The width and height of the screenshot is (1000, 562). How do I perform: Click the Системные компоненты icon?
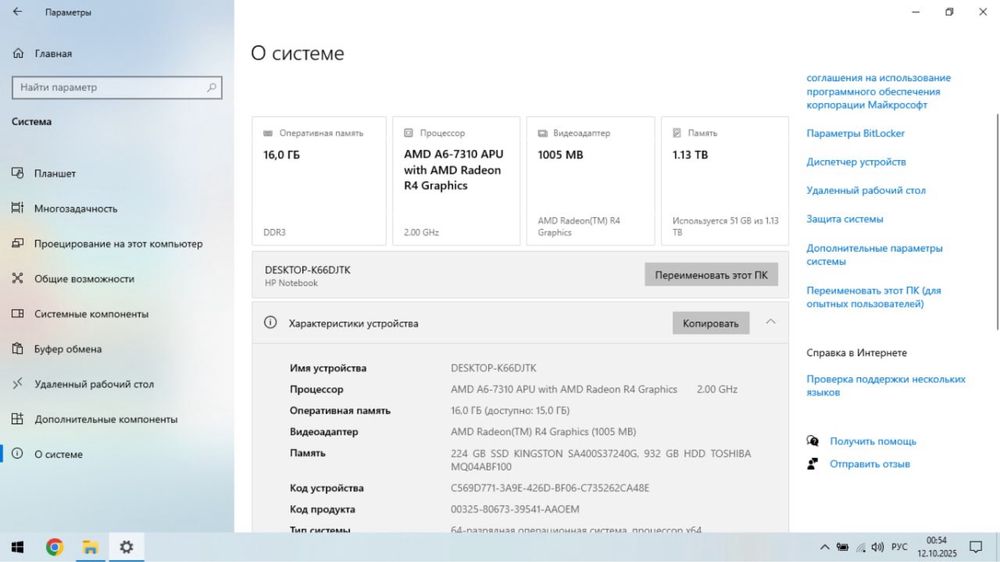tap(17, 313)
